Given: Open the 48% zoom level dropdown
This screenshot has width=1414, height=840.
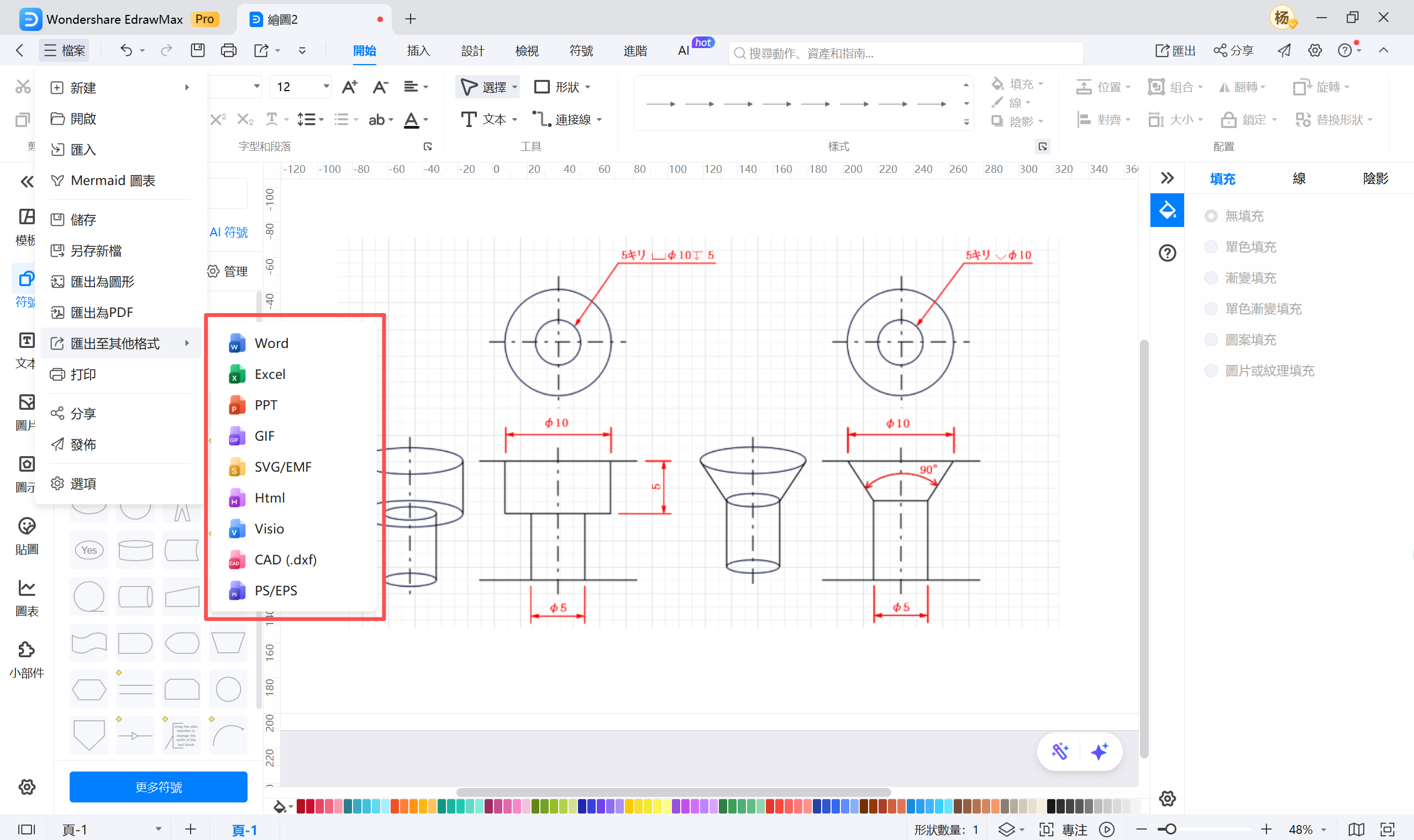Looking at the screenshot, I should (1324, 830).
